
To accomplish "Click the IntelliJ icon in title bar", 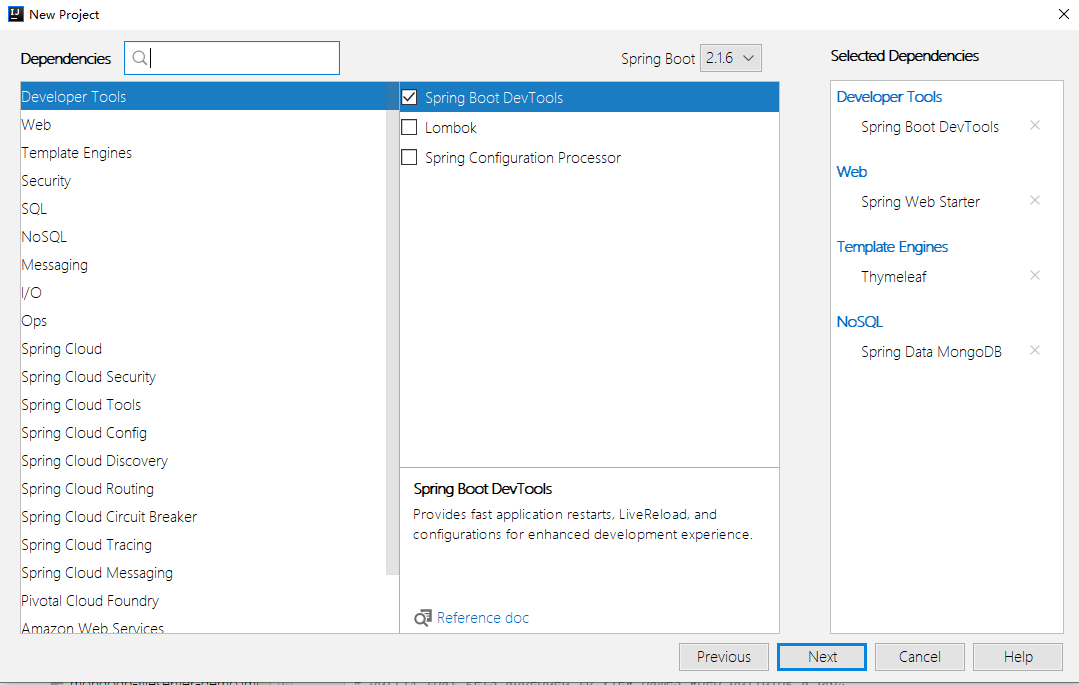I will coord(15,14).
